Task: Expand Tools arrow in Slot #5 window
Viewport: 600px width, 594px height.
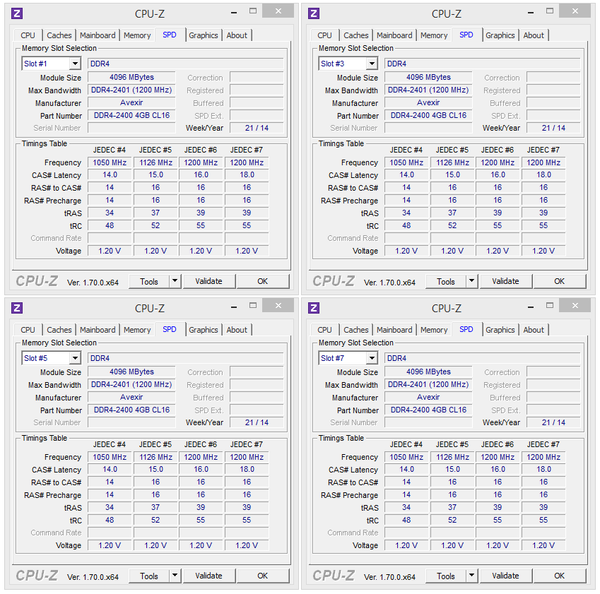Action: point(175,575)
